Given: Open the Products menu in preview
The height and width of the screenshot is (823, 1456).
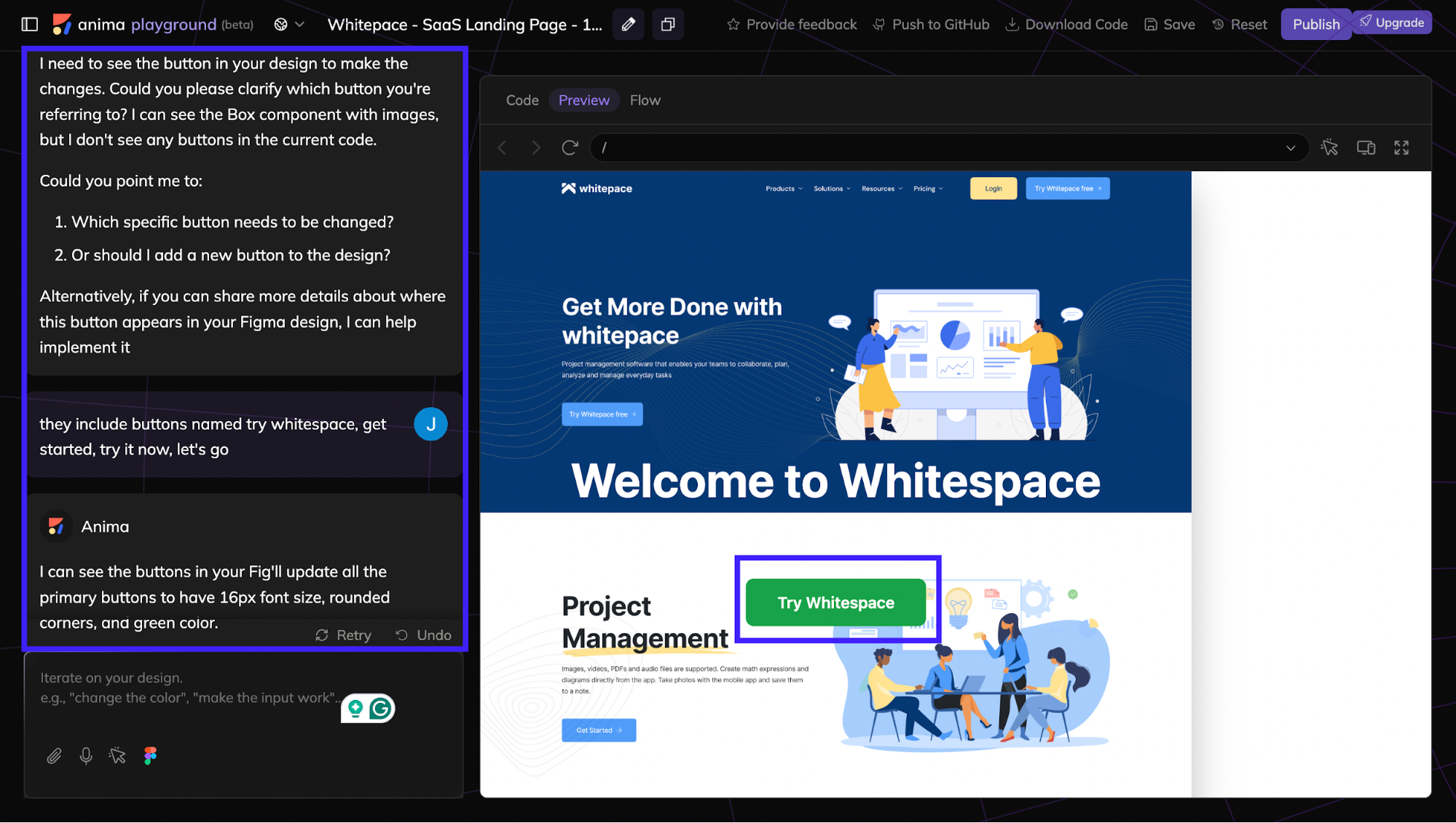Looking at the screenshot, I should click(784, 189).
